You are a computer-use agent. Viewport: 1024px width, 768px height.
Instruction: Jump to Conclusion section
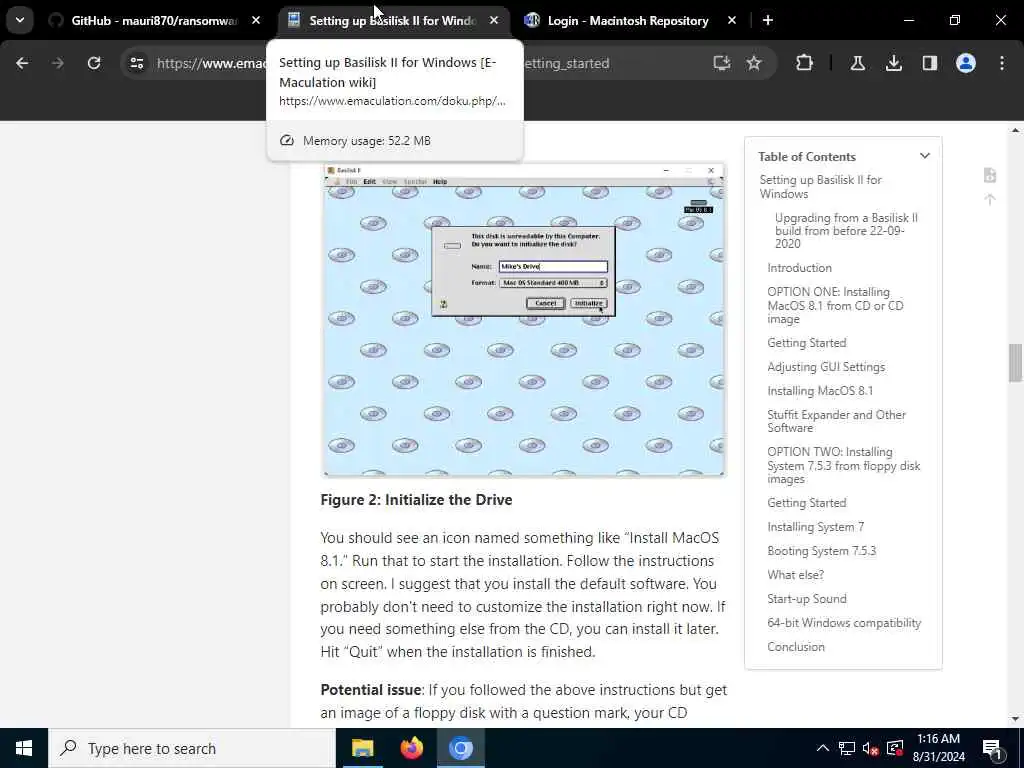795,647
